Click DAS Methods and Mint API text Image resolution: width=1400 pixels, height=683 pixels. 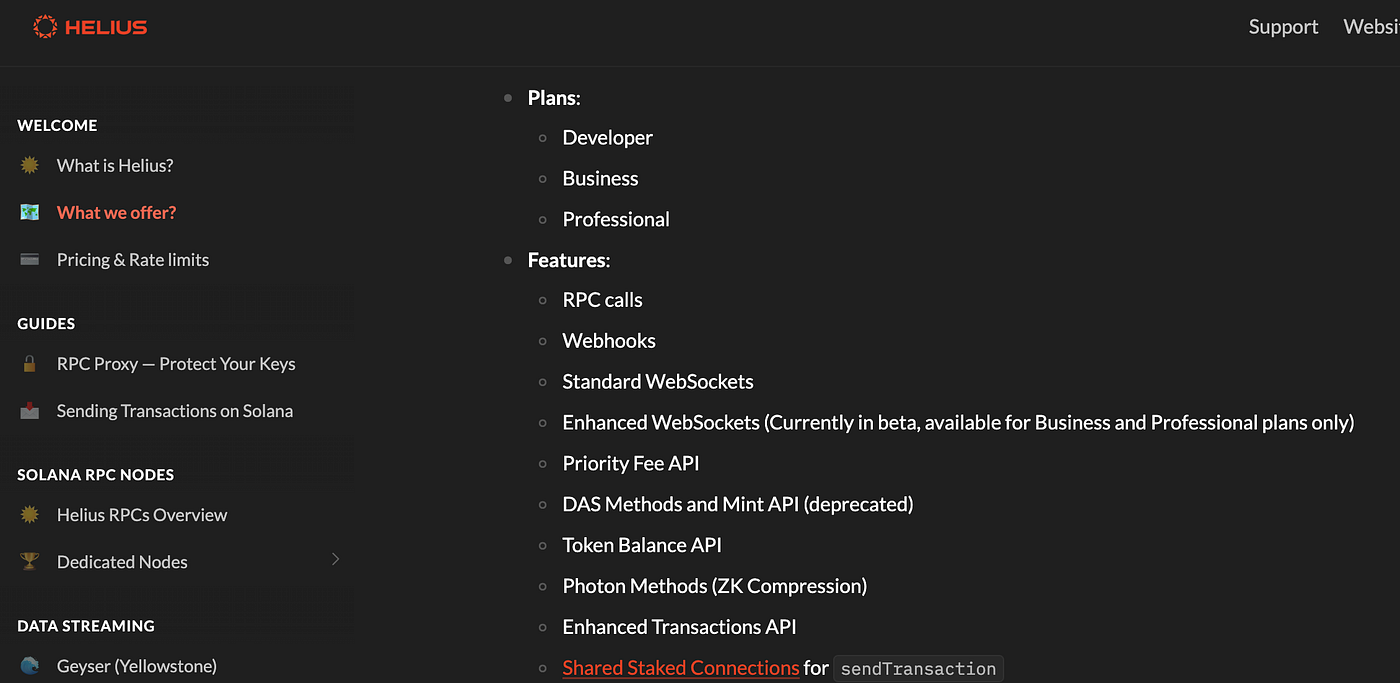tap(738, 505)
